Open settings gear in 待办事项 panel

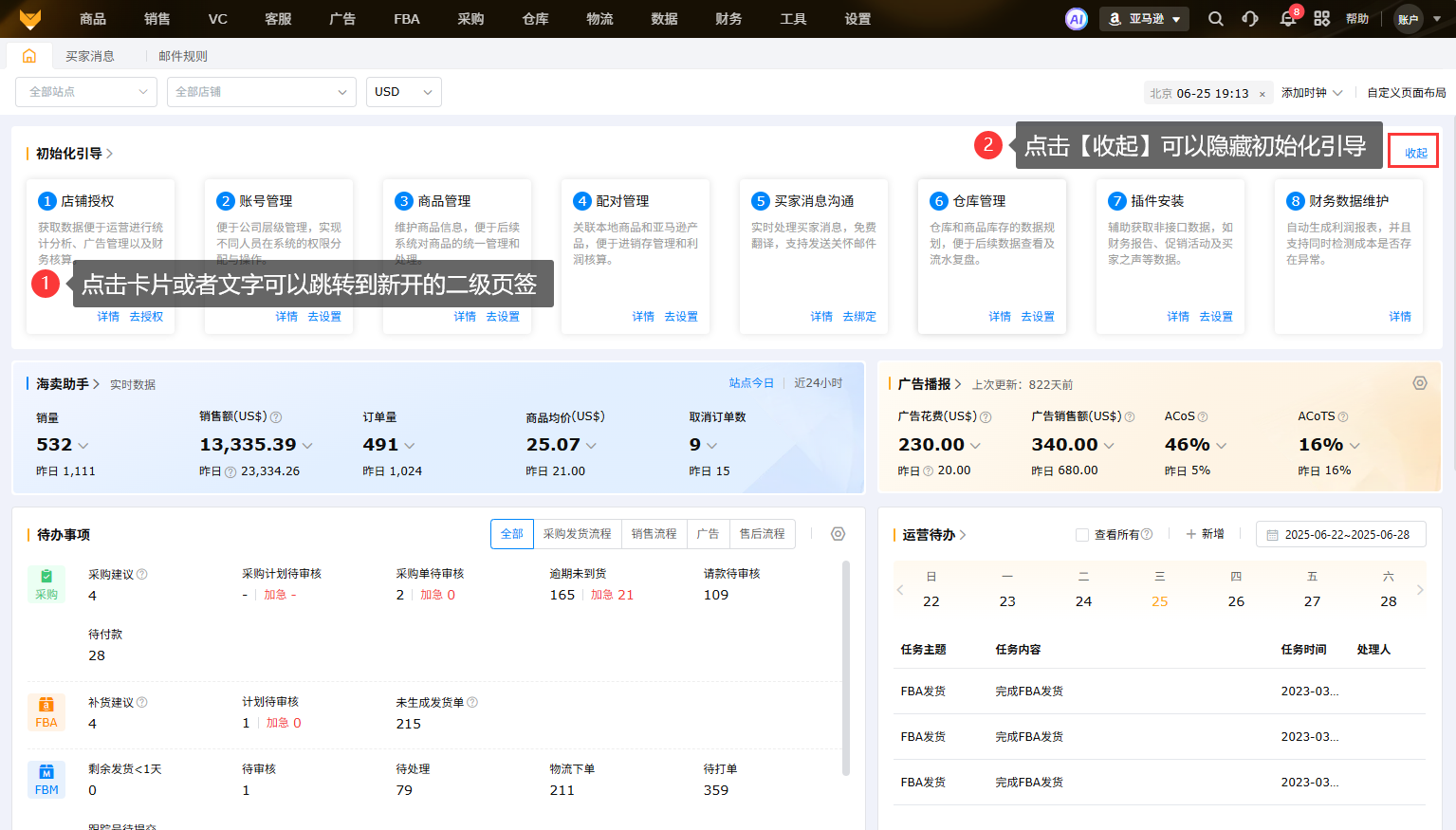838,534
